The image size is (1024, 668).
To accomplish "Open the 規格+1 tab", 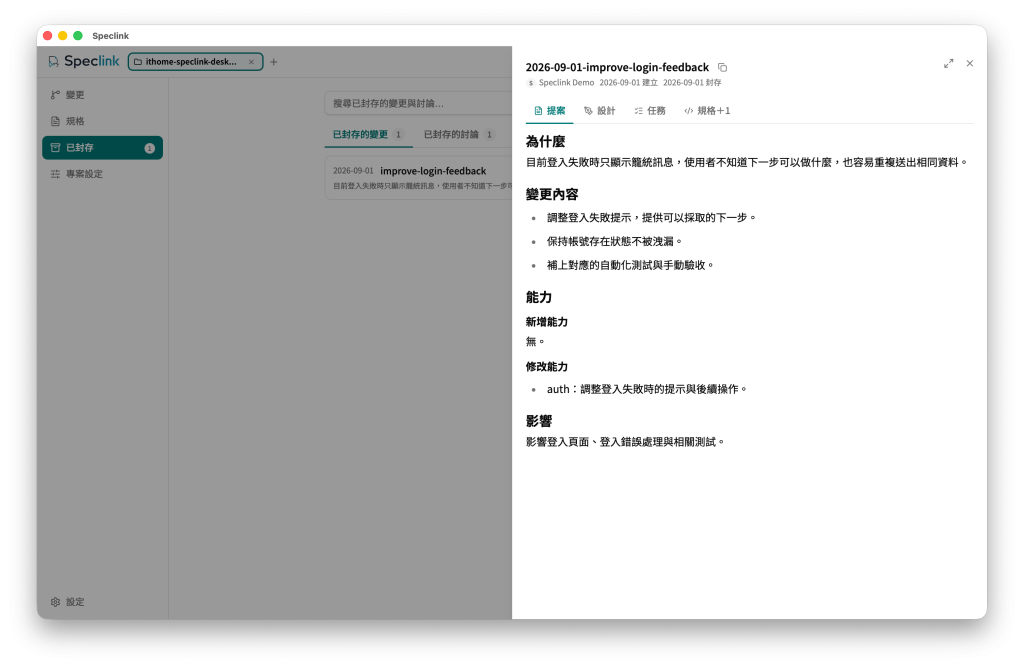I will [x=707, y=111].
